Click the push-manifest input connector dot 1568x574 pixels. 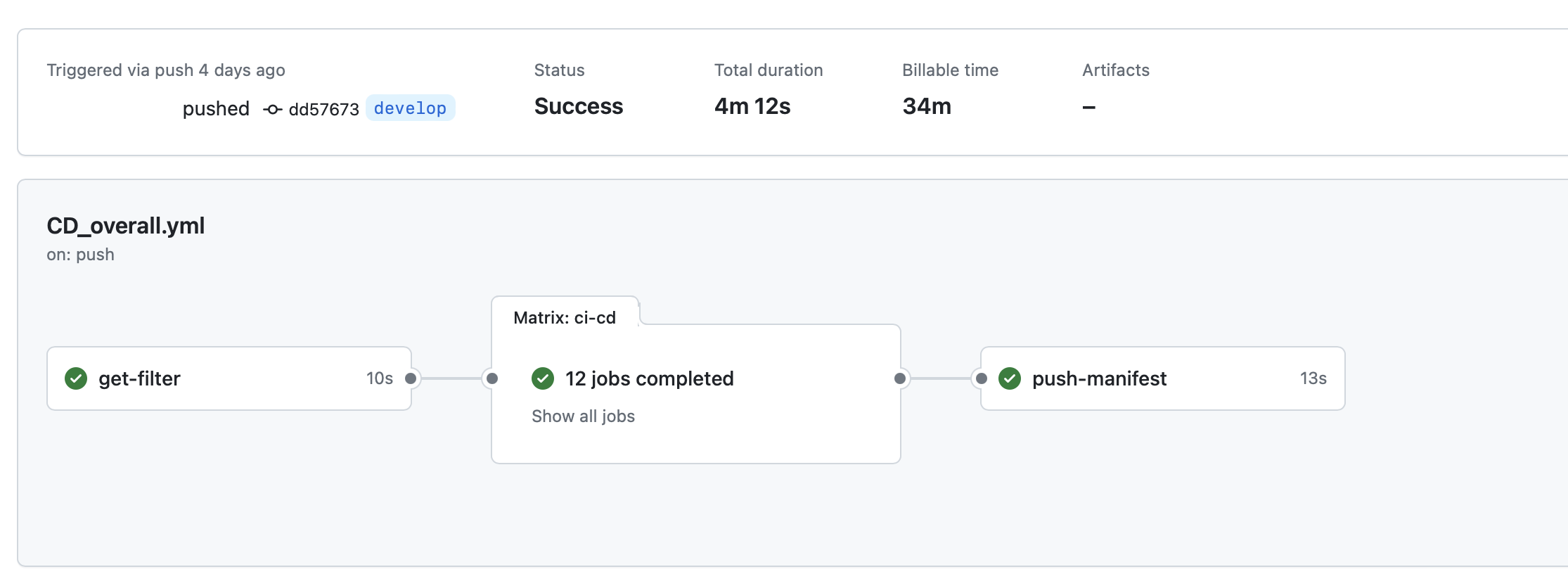pyautogui.click(x=982, y=378)
